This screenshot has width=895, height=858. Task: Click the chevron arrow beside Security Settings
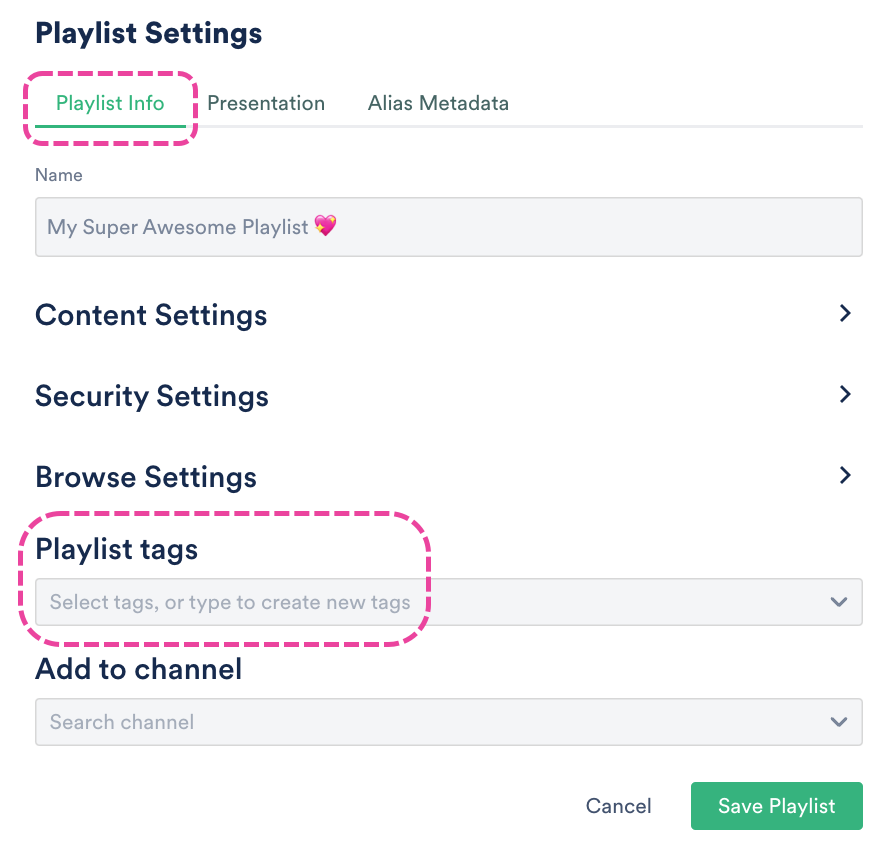click(845, 394)
